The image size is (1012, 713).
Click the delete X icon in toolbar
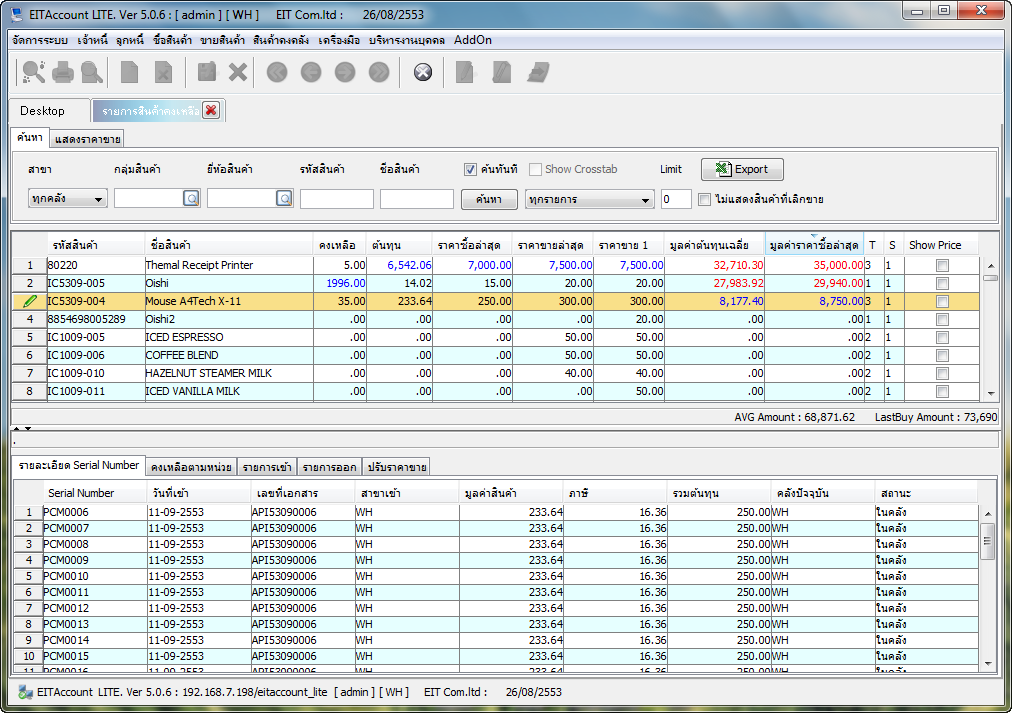click(x=238, y=72)
